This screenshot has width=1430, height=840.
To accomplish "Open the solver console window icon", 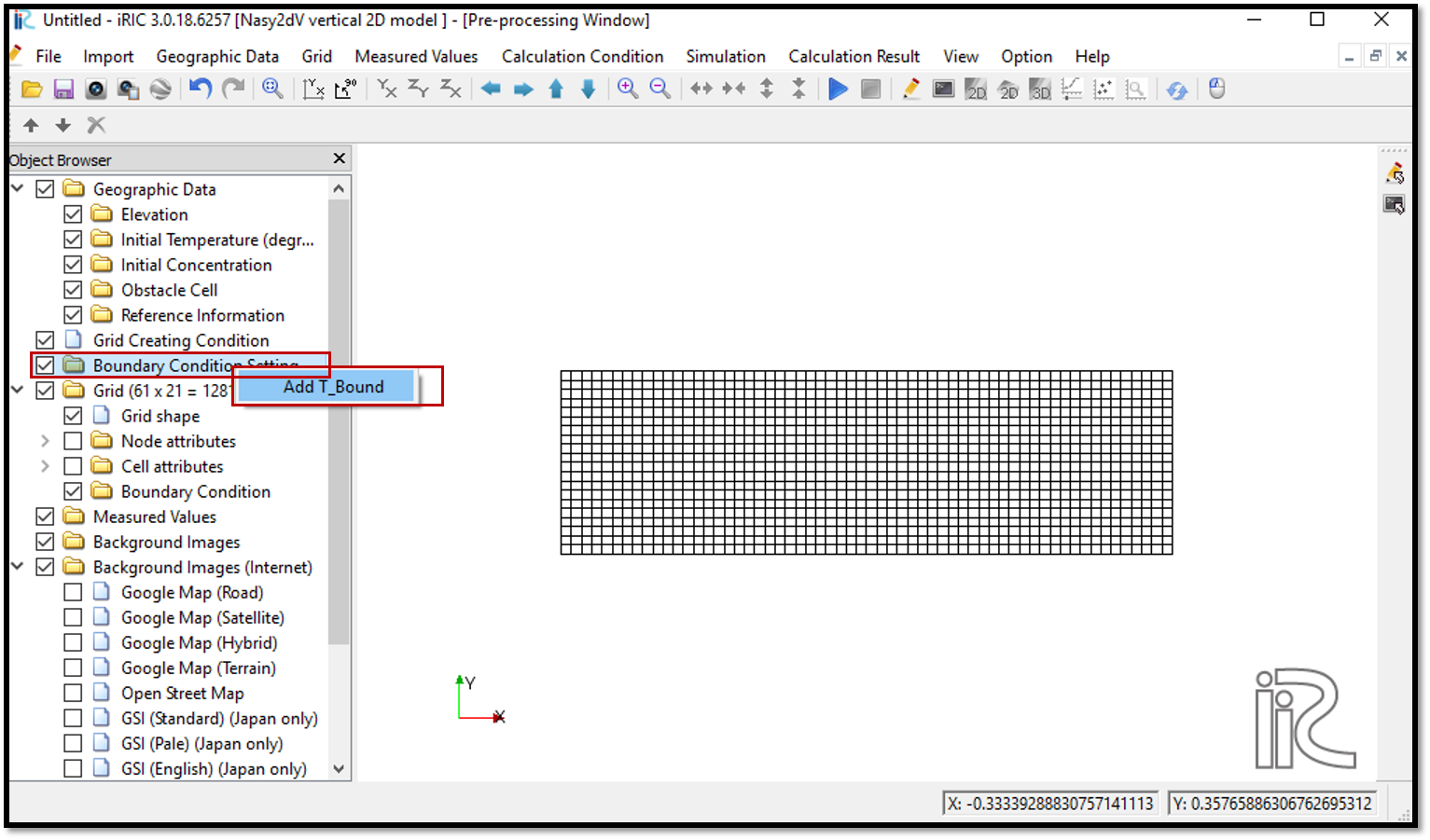I will click(943, 89).
